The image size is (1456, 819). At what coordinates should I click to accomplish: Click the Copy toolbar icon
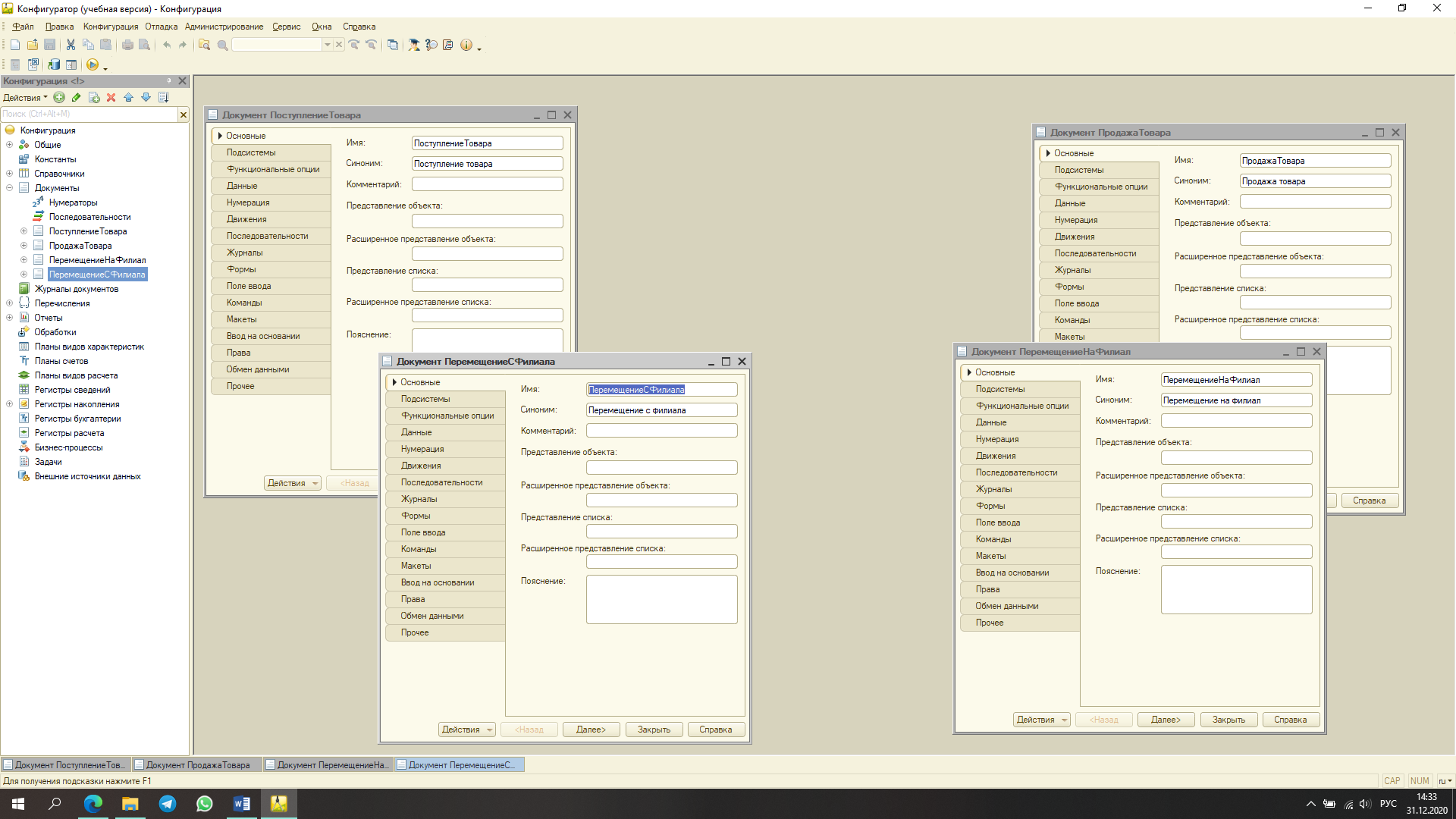[88, 45]
